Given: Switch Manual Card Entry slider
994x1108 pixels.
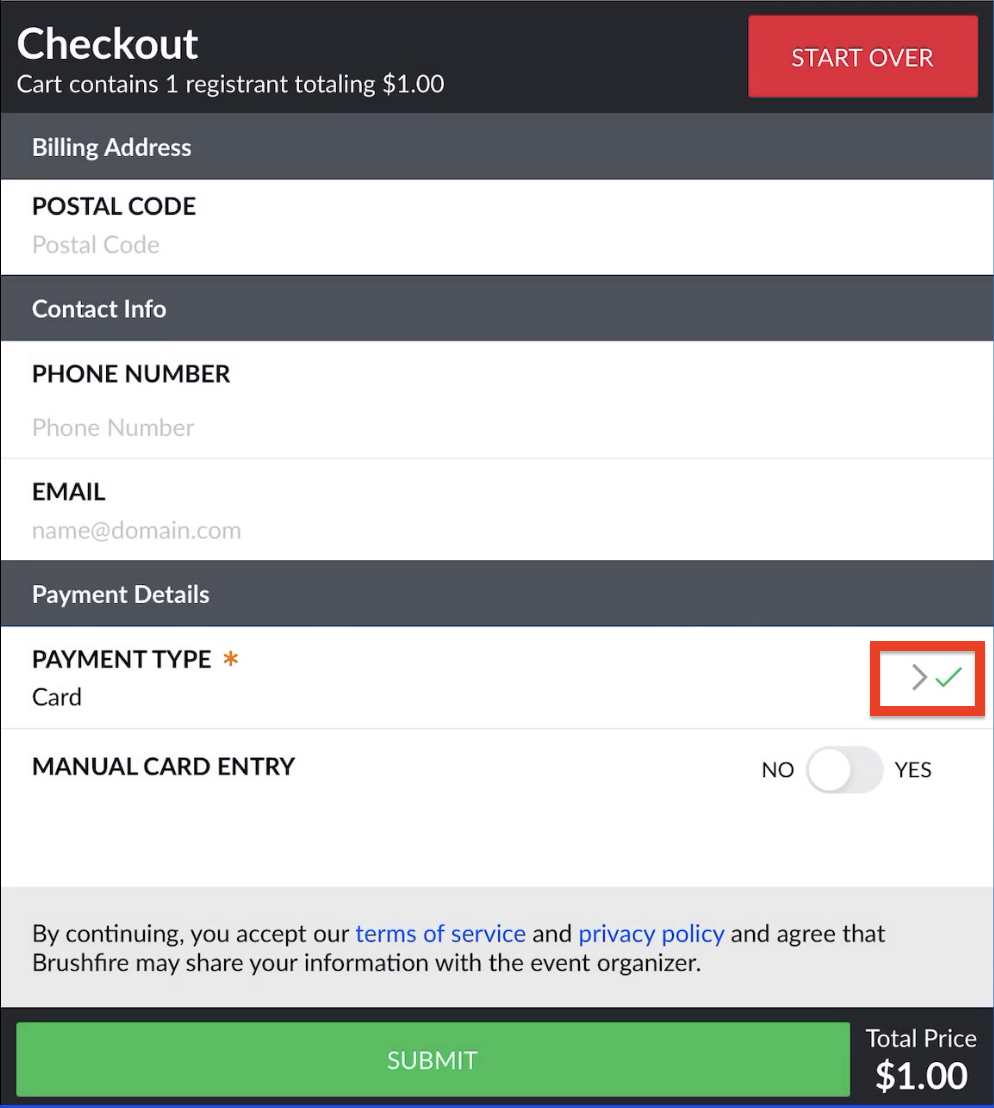Looking at the screenshot, I should [x=843, y=770].
